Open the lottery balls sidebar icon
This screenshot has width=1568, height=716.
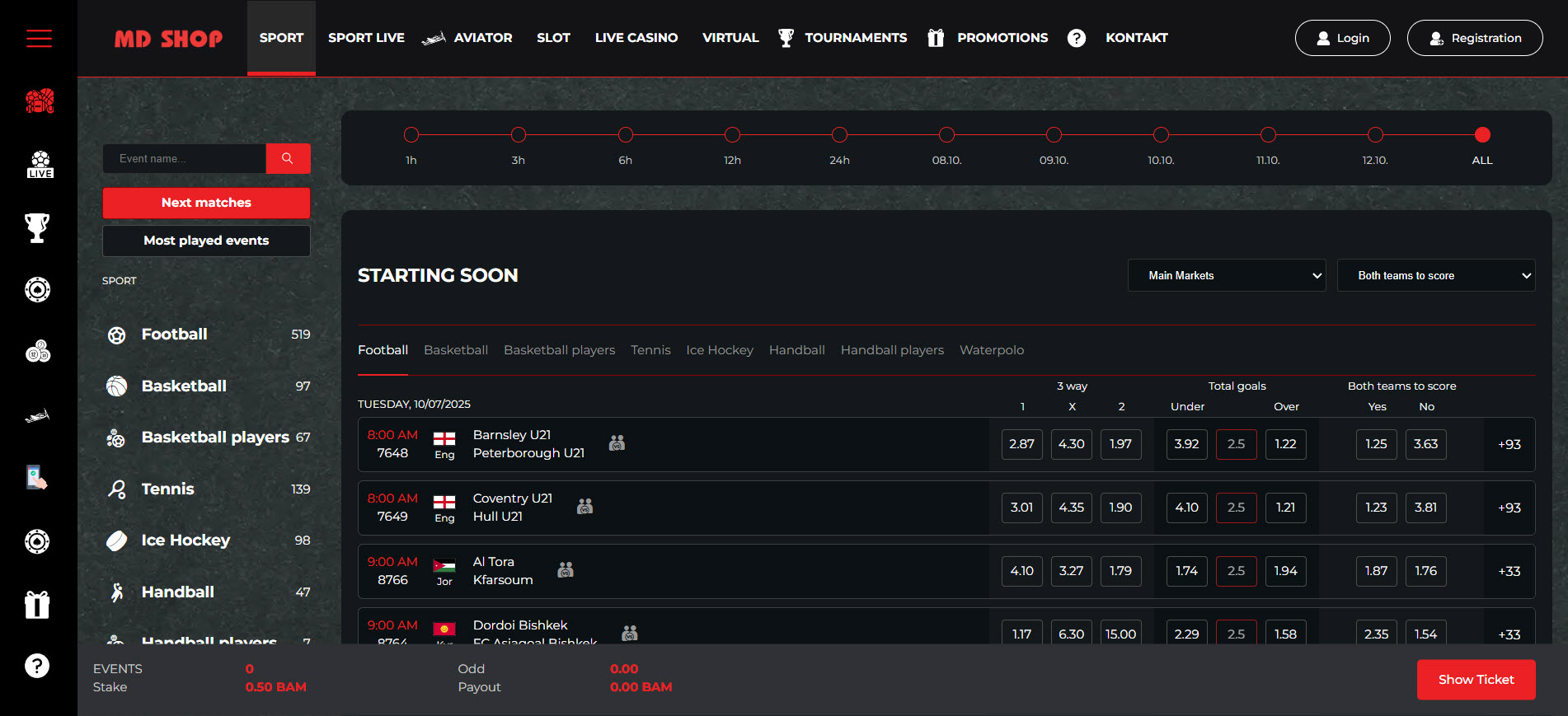[38, 352]
